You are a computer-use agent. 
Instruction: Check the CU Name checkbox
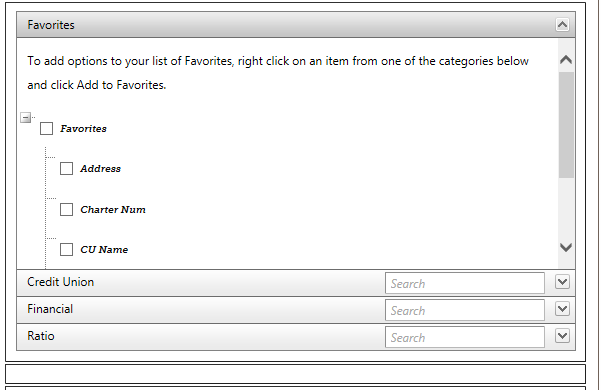point(66,249)
